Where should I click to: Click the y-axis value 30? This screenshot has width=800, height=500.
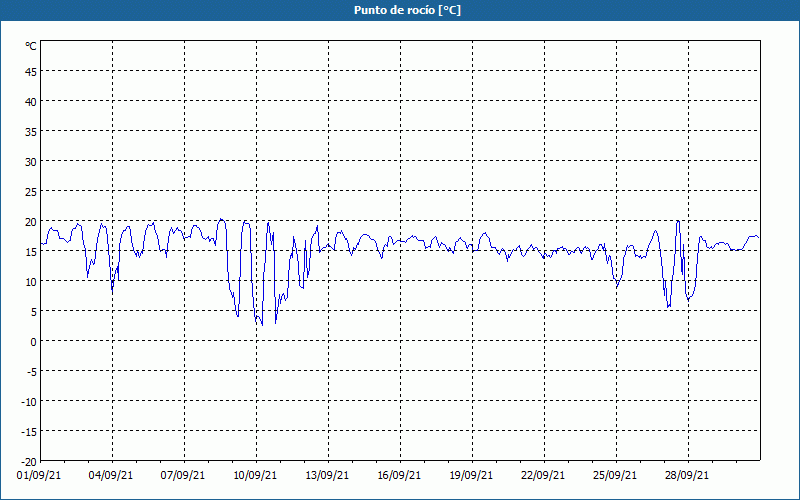click(x=31, y=162)
